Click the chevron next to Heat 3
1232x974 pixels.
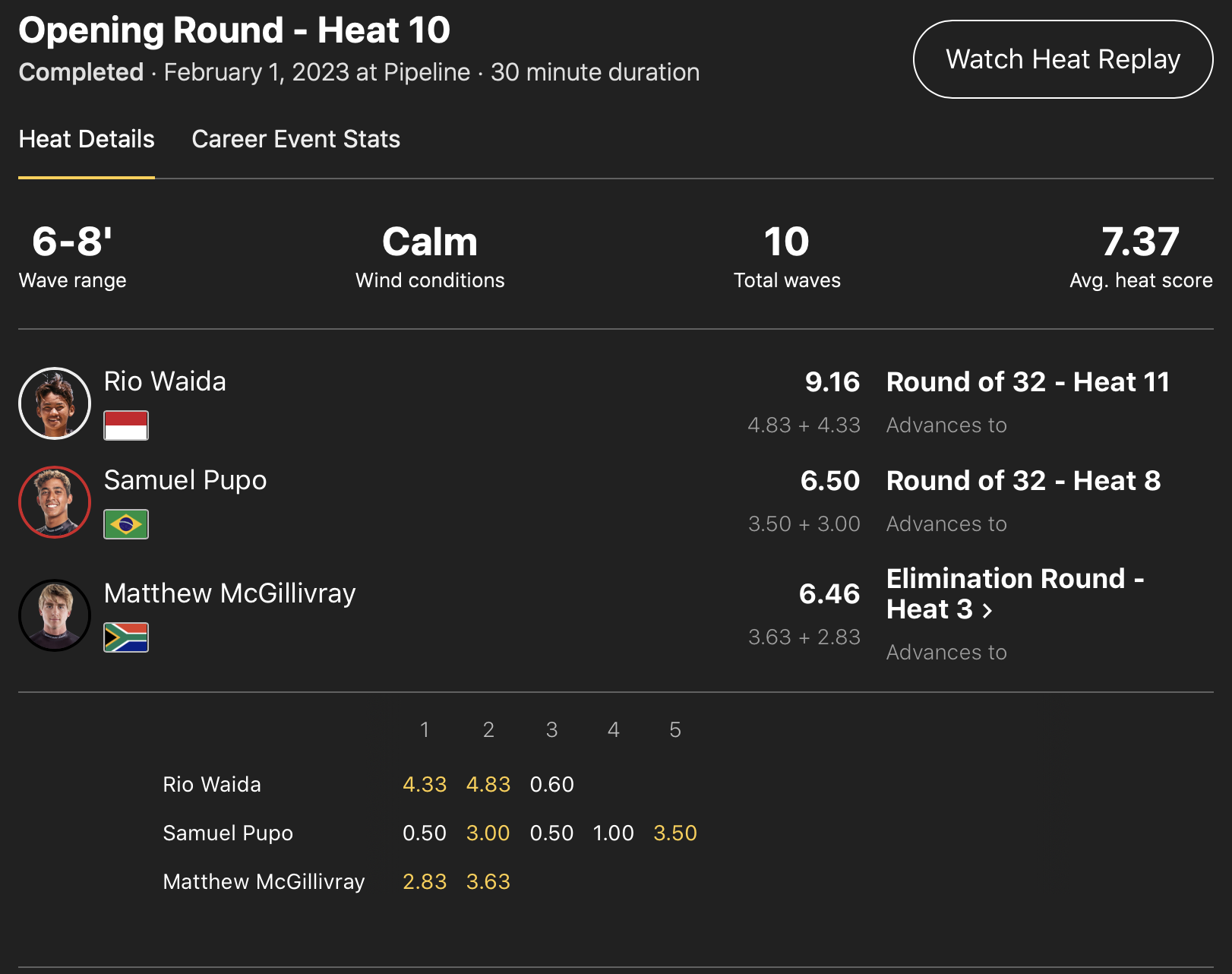(987, 611)
